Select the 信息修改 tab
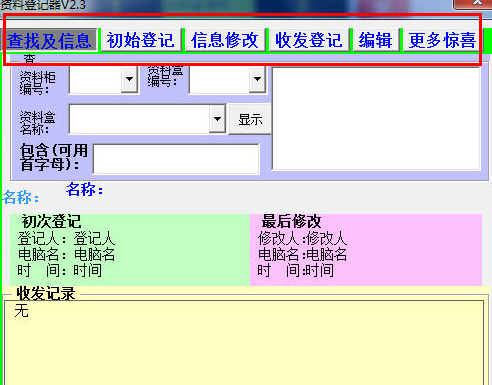This screenshot has height=385, width=492. 225,40
